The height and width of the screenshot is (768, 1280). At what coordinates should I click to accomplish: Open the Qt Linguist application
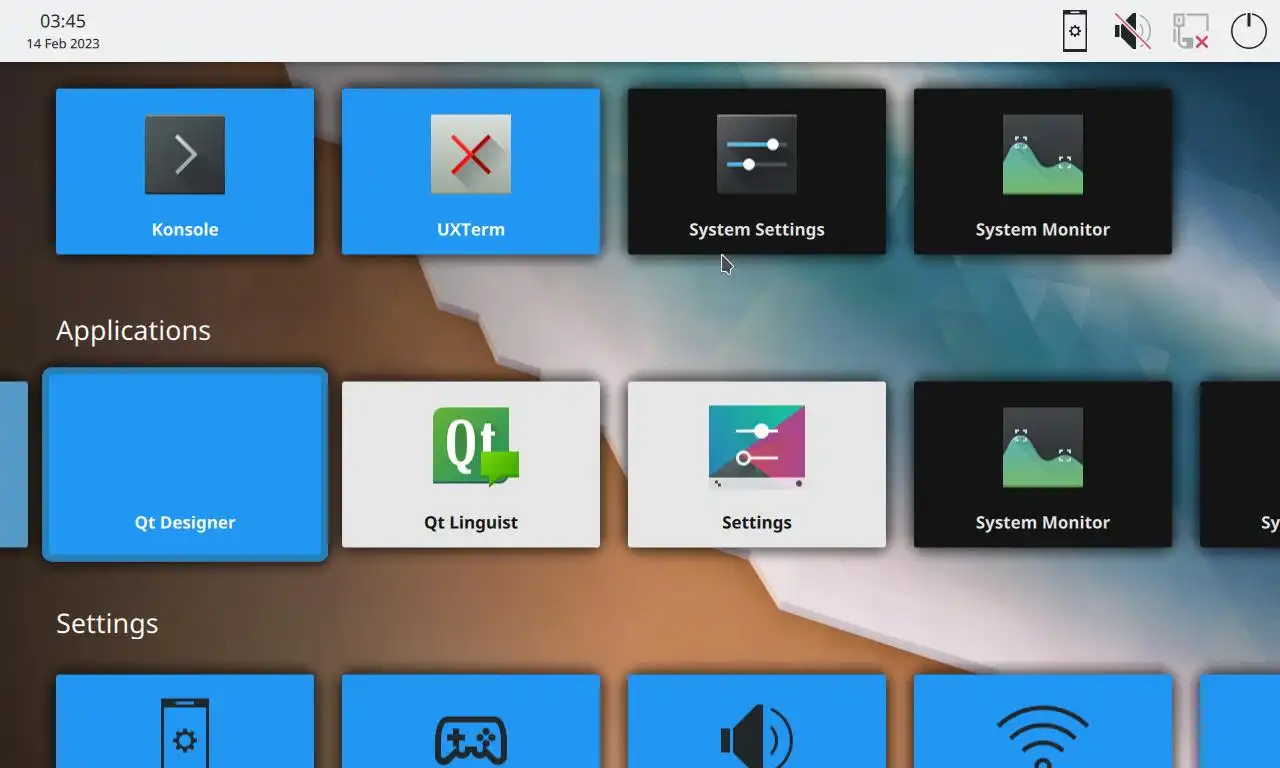pos(471,464)
